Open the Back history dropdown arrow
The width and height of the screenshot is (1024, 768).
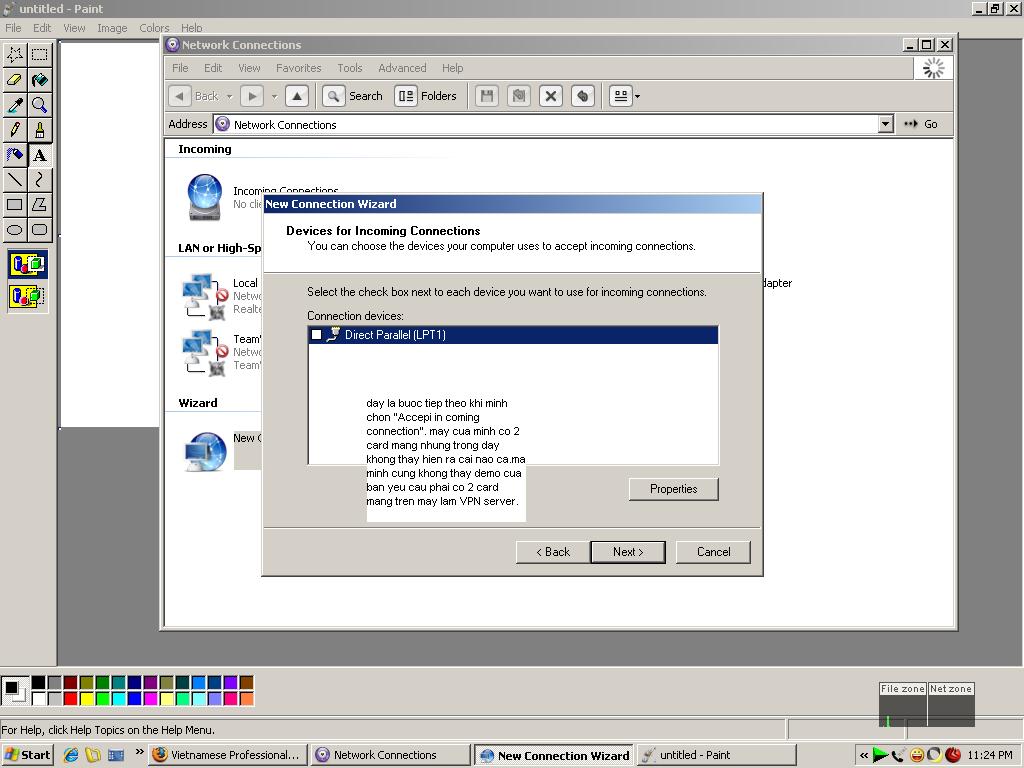(229, 97)
